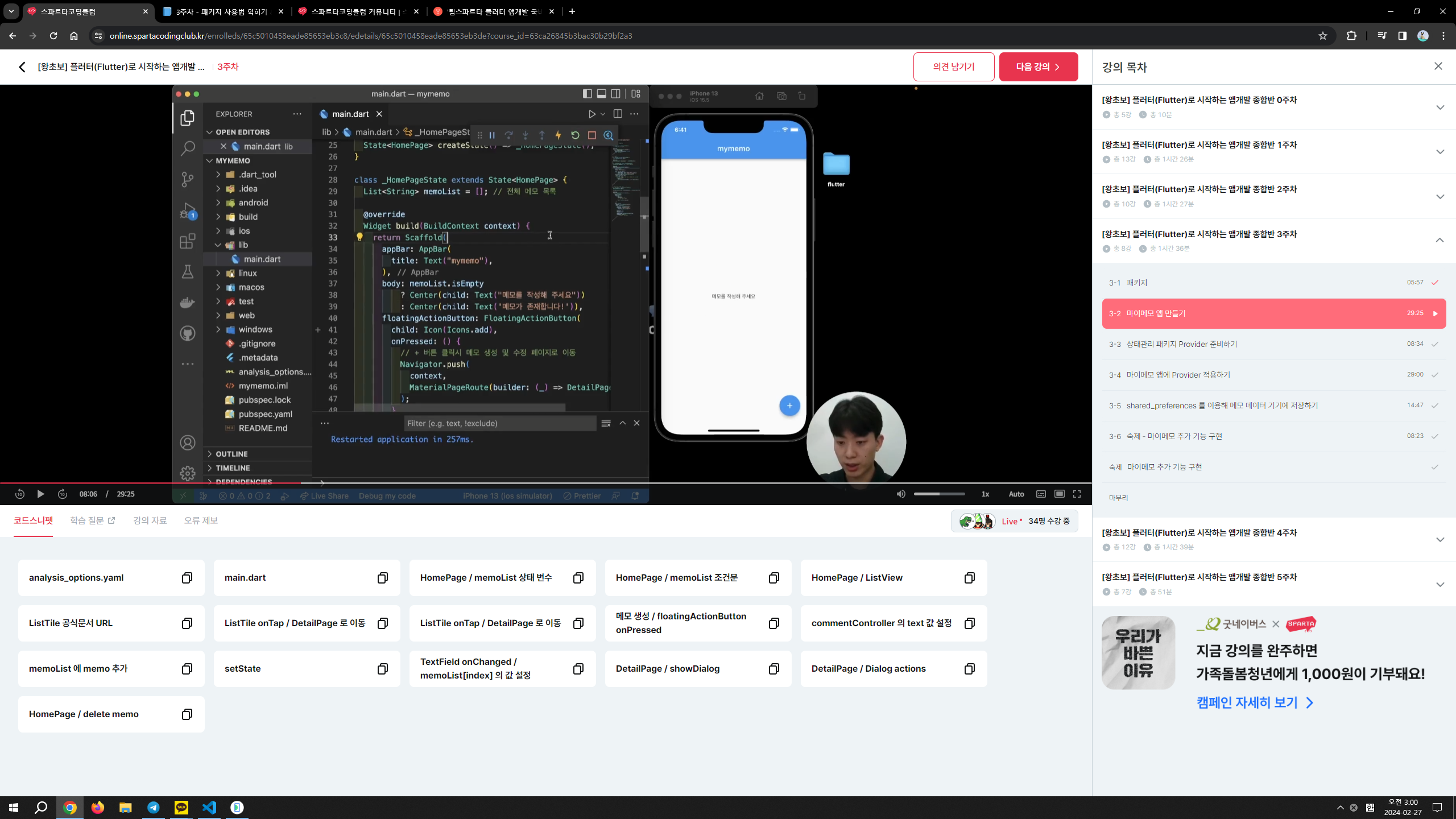Select the 코드스니펫 tab
The image size is (1456, 819).
point(33,520)
